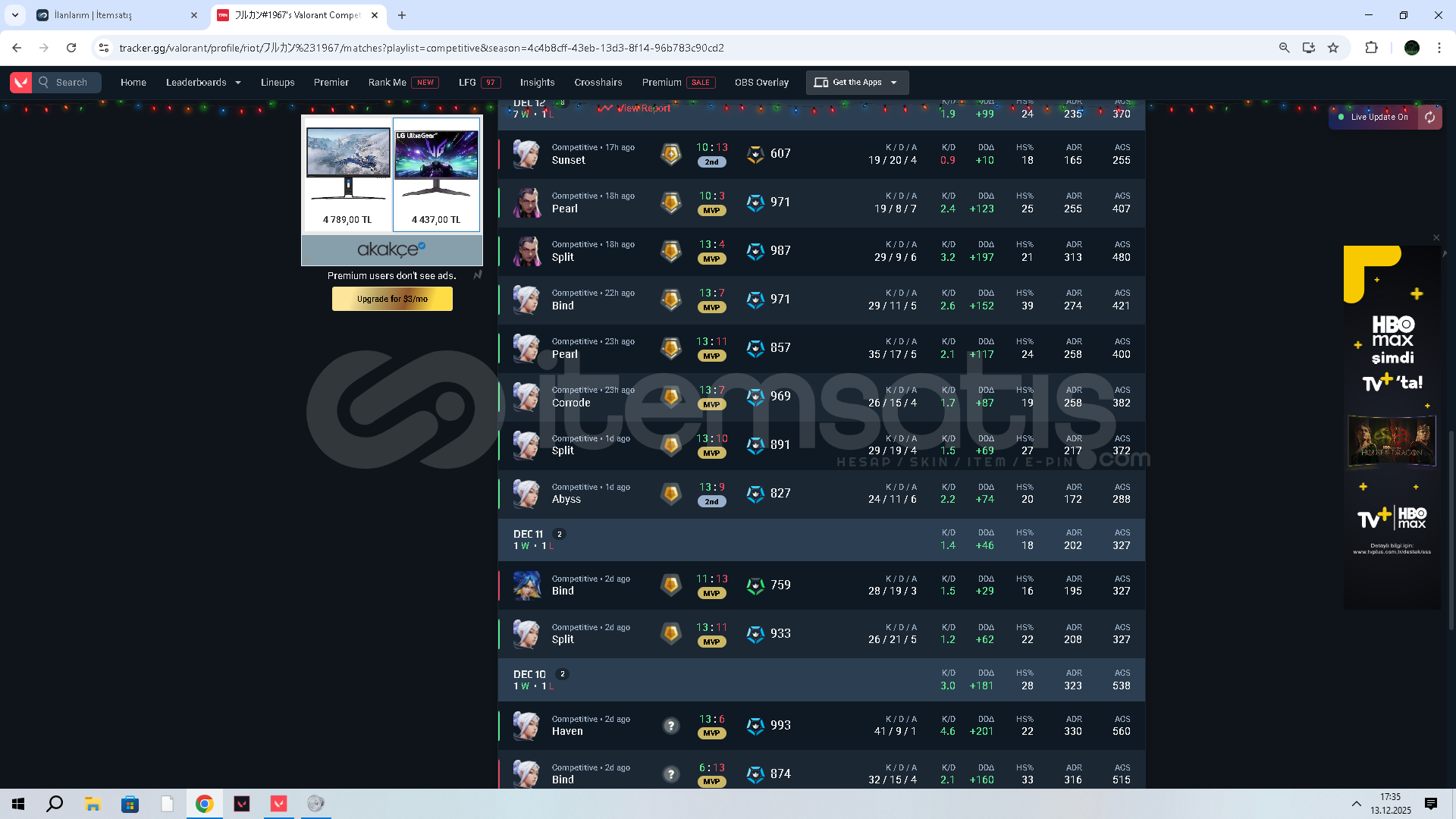The height and width of the screenshot is (819, 1456).
Task: Bookmark this page with the star icon
Action: (1333, 48)
